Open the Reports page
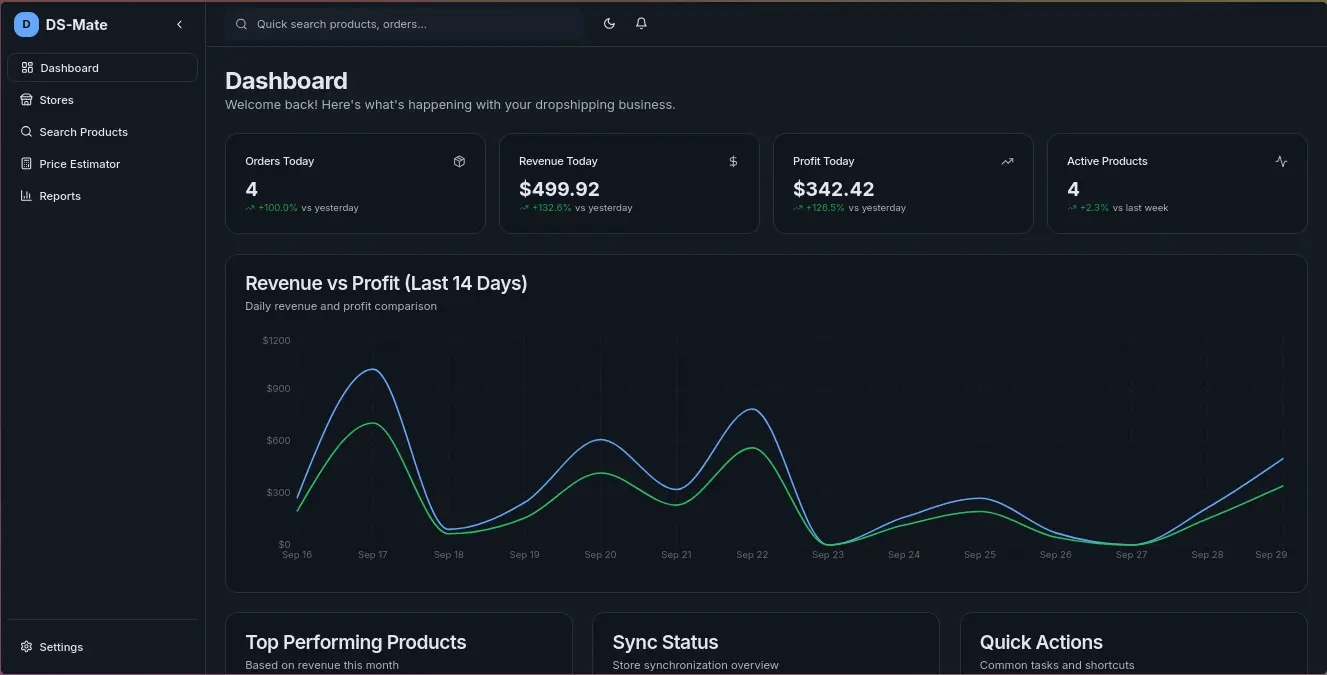 [x=61, y=195]
